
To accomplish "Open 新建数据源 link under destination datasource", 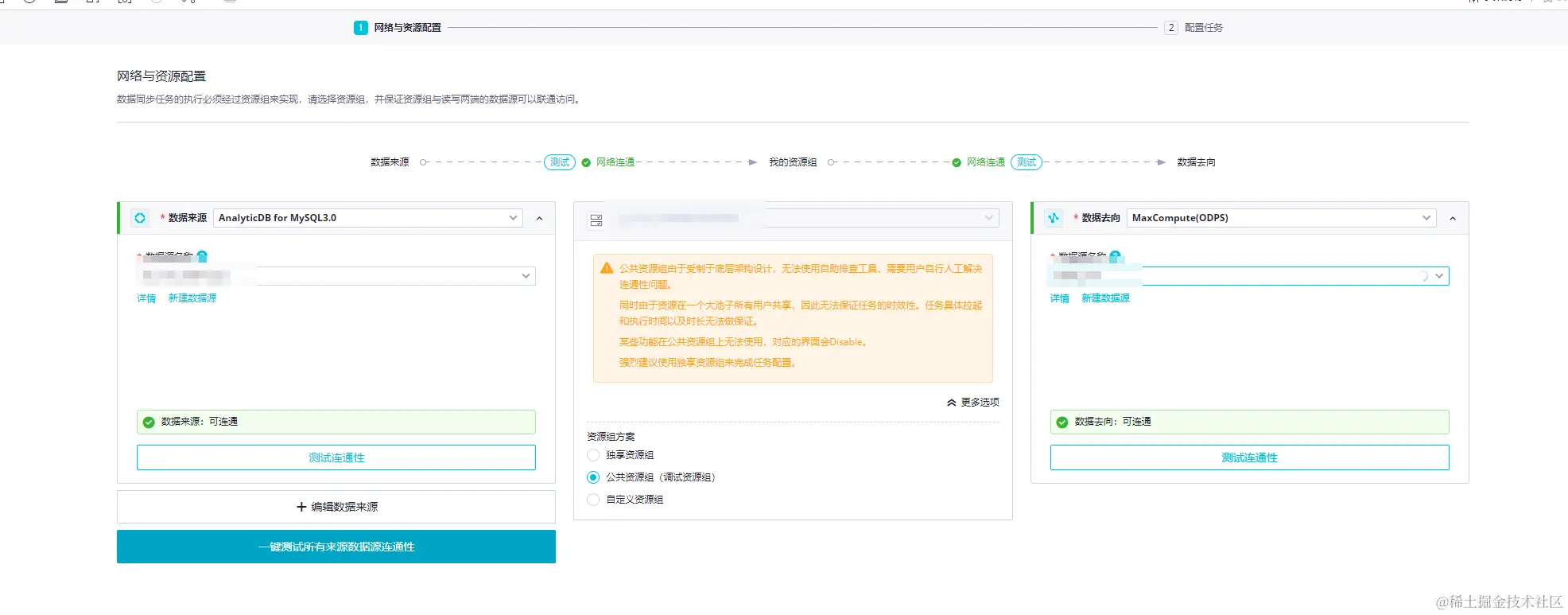I will 1106,298.
